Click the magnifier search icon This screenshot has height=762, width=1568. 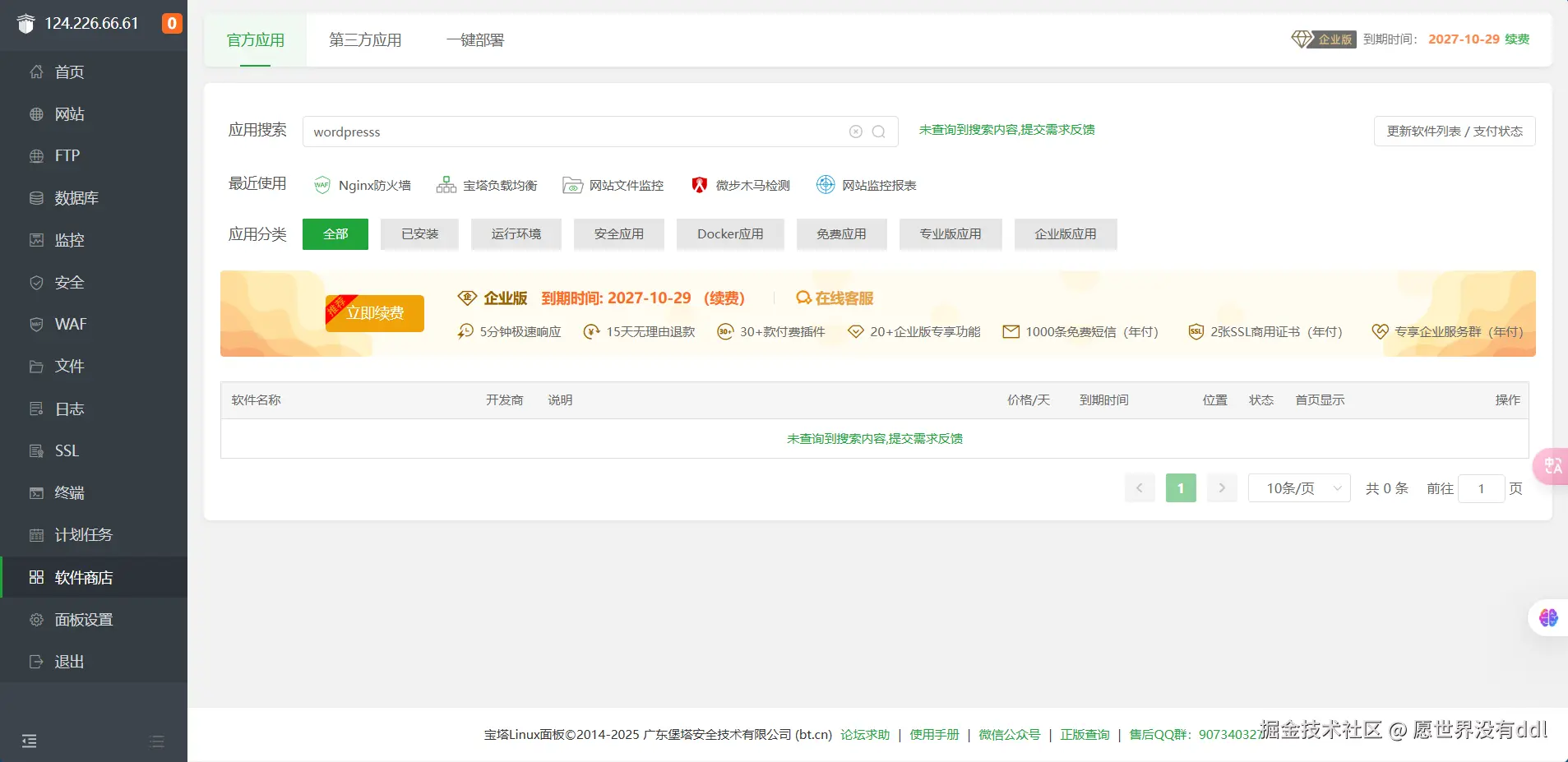(879, 132)
